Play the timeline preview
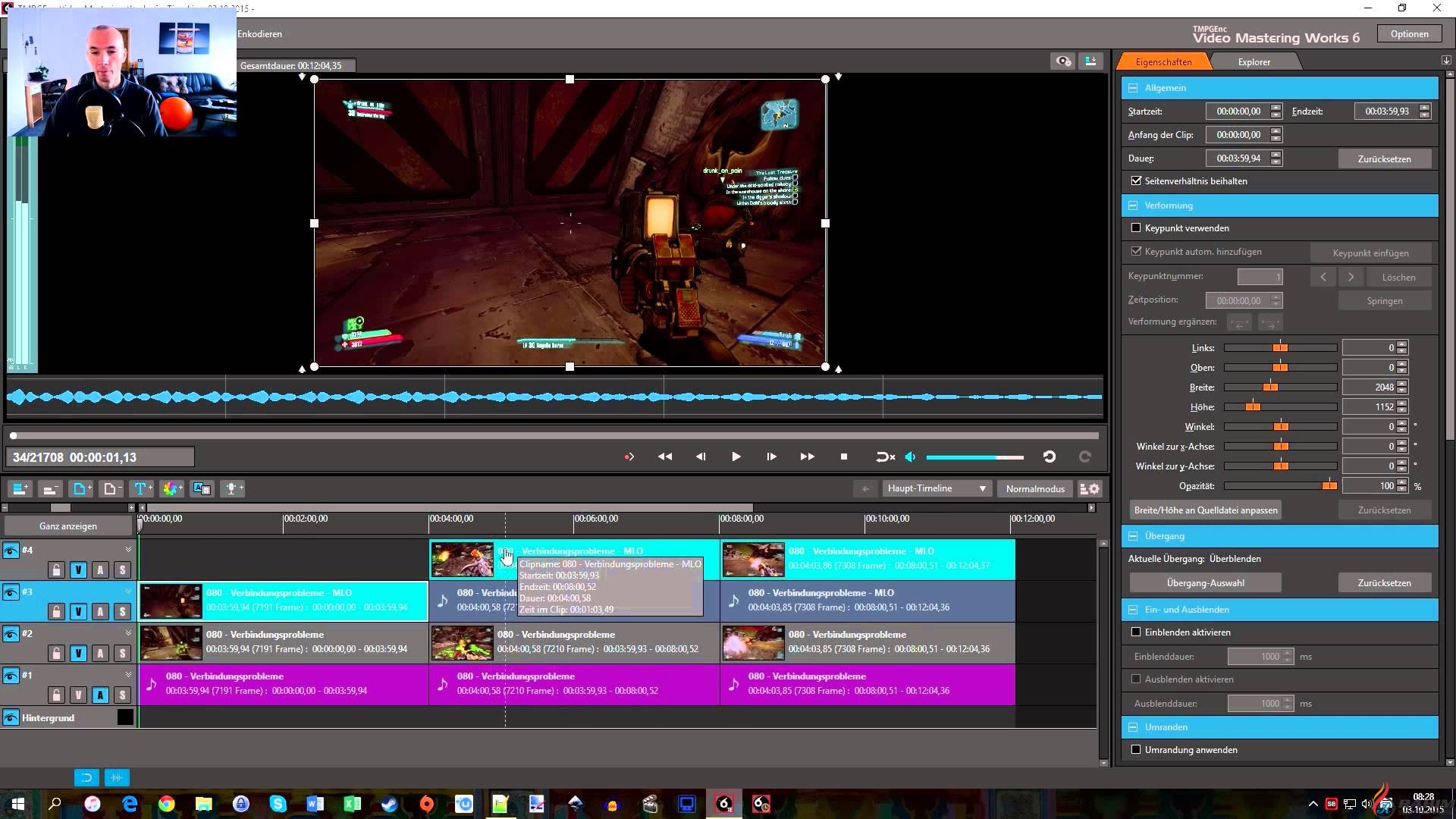 click(x=736, y=457)
